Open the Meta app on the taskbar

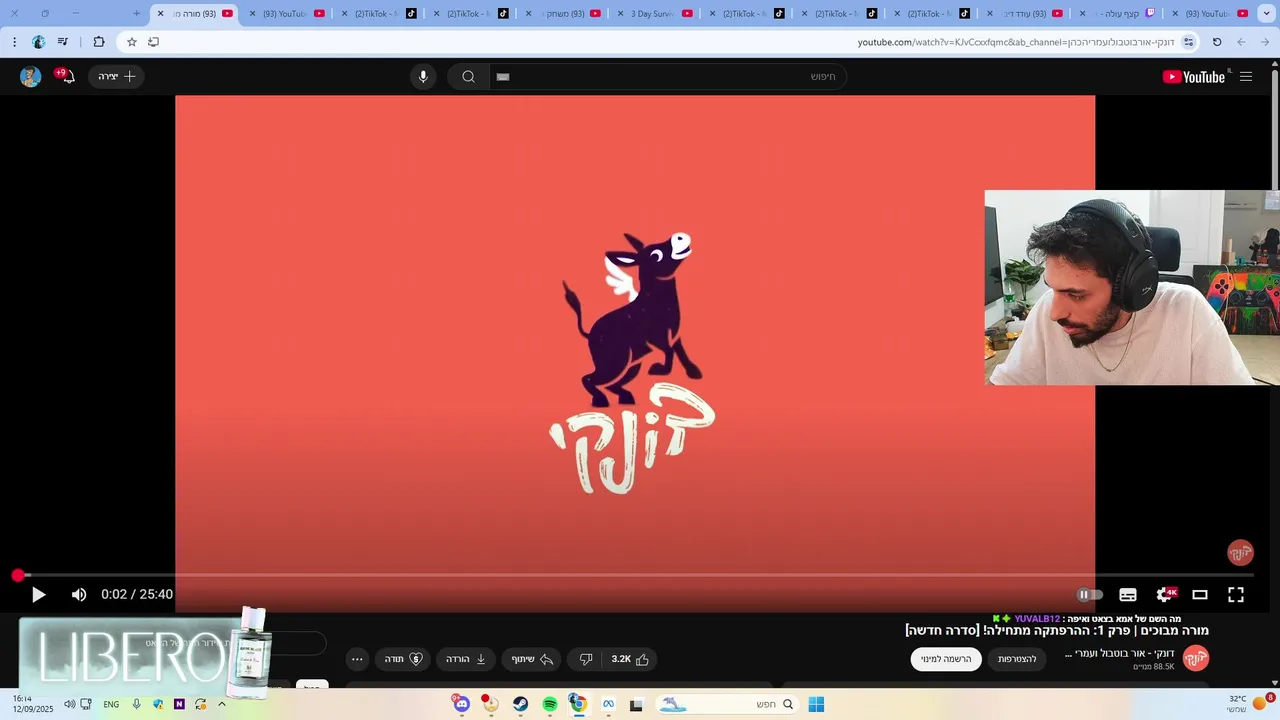point(608,704)
